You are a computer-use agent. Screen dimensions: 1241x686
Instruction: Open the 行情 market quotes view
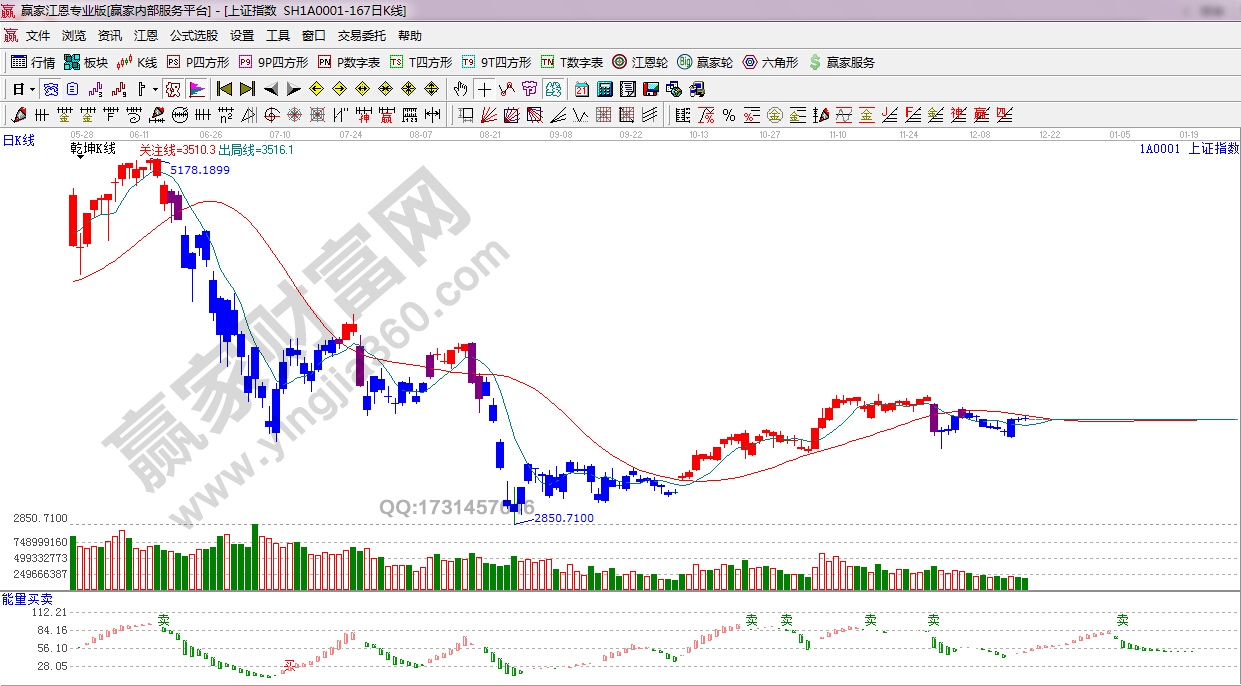(x=32, y=62)
